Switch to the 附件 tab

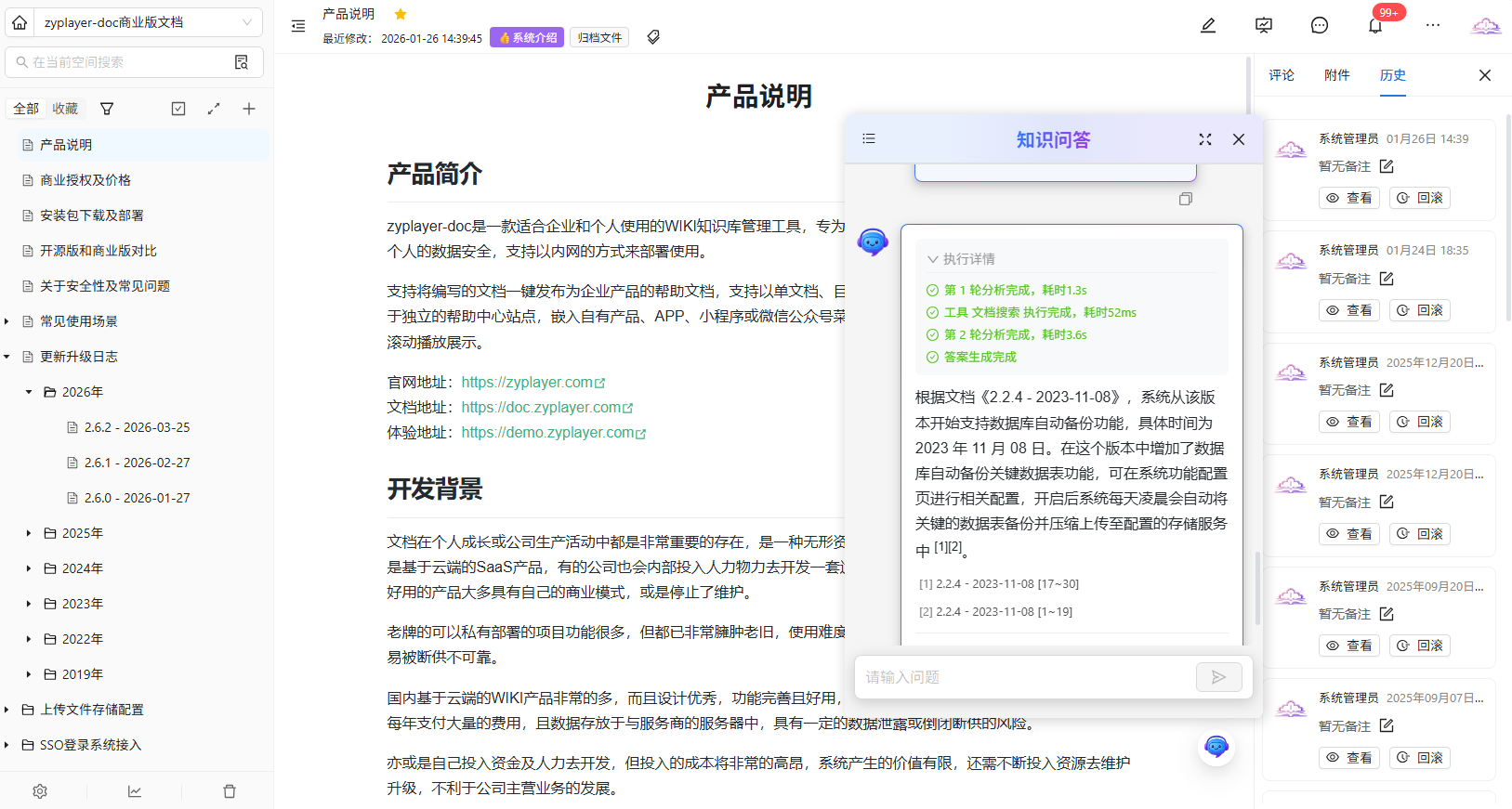[x=1337, y=75]
